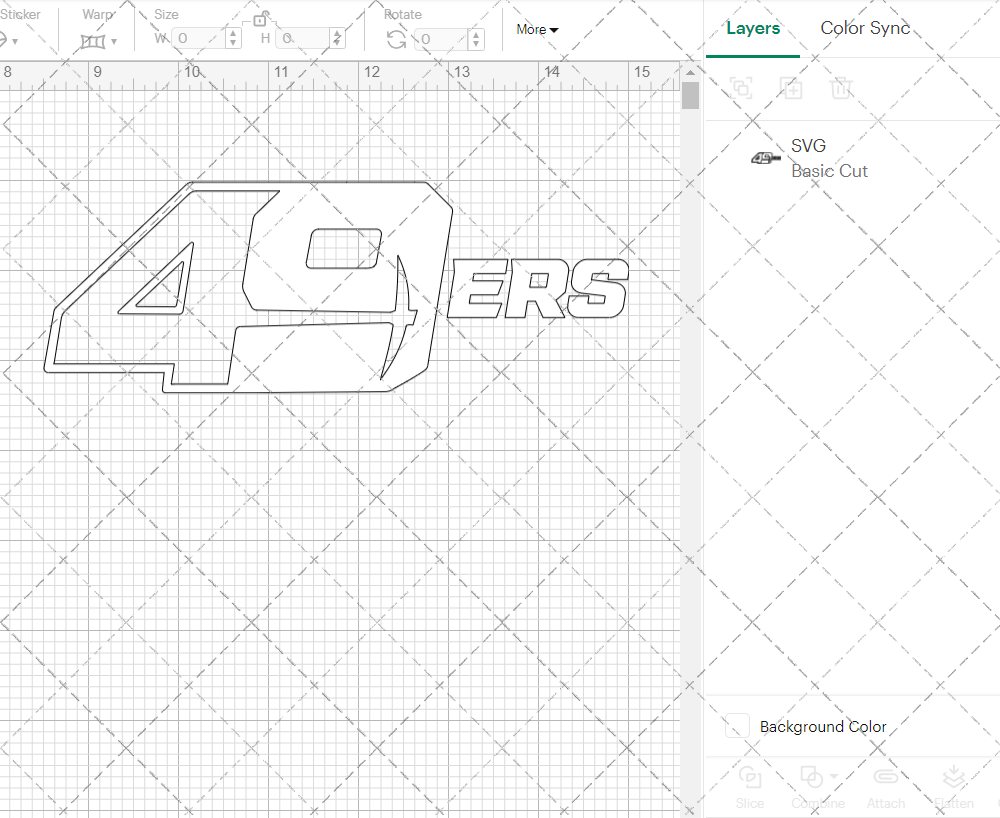Switch to the Layers tab

(753, 28)
